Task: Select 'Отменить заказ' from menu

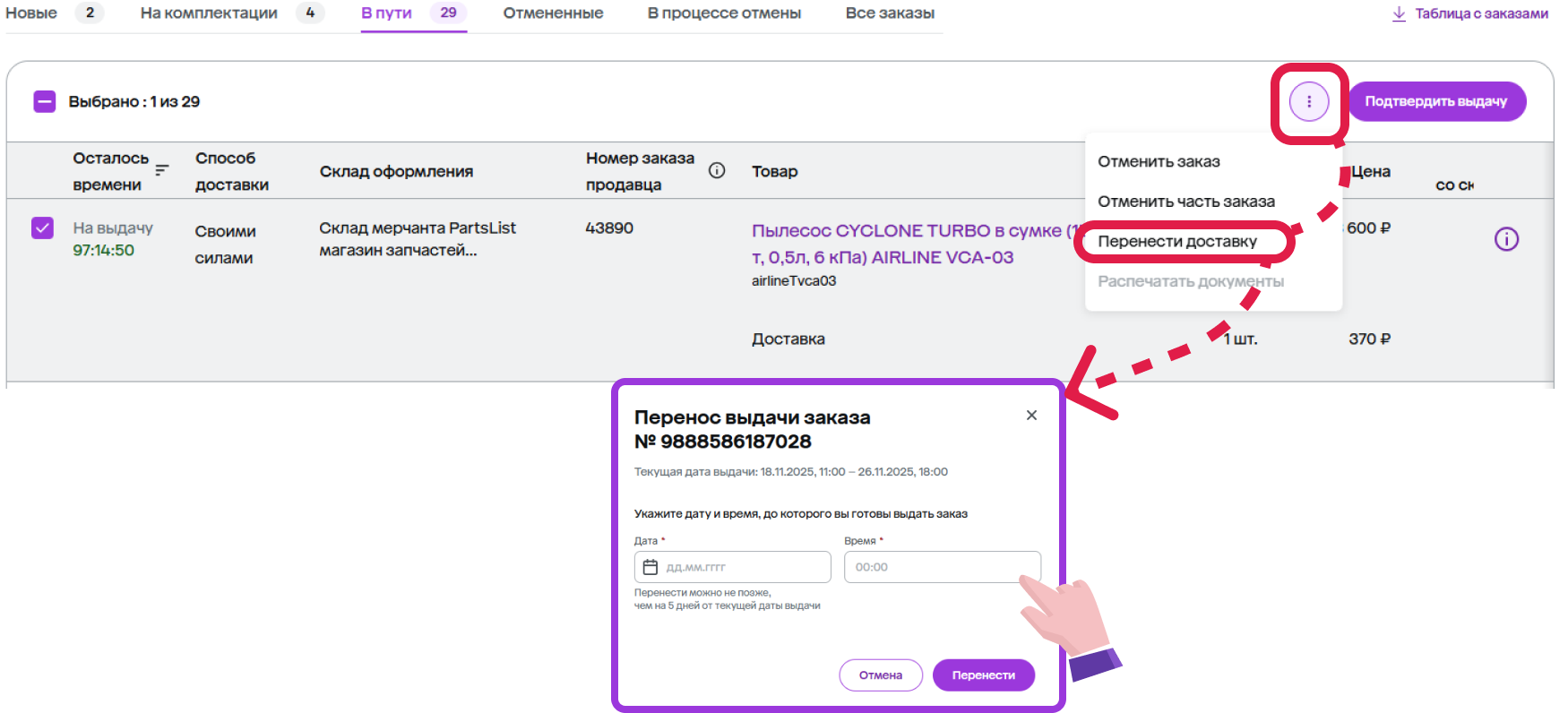Action: 1159,162
